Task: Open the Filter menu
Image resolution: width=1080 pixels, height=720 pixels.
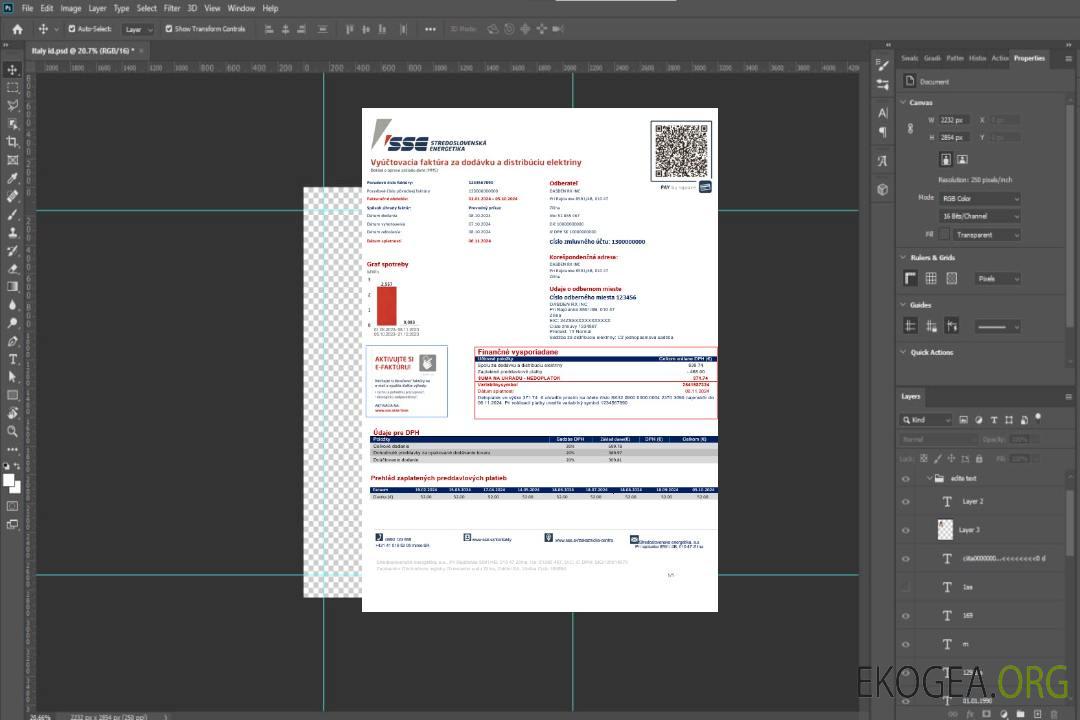Action: [172, 8]
